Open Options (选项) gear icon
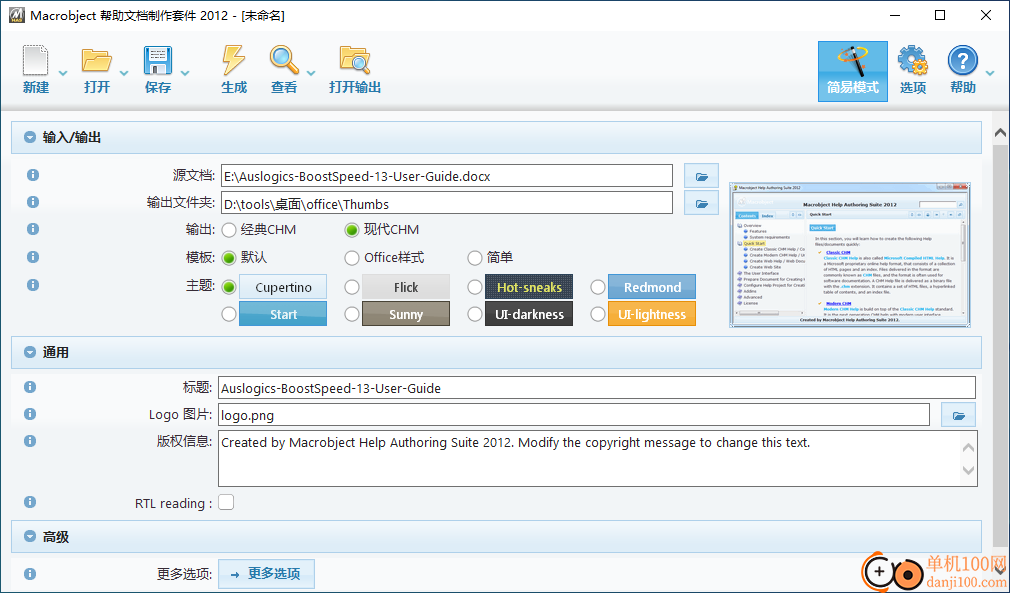The height and width of the screenshot is (593, 1010). pos(913,62)
